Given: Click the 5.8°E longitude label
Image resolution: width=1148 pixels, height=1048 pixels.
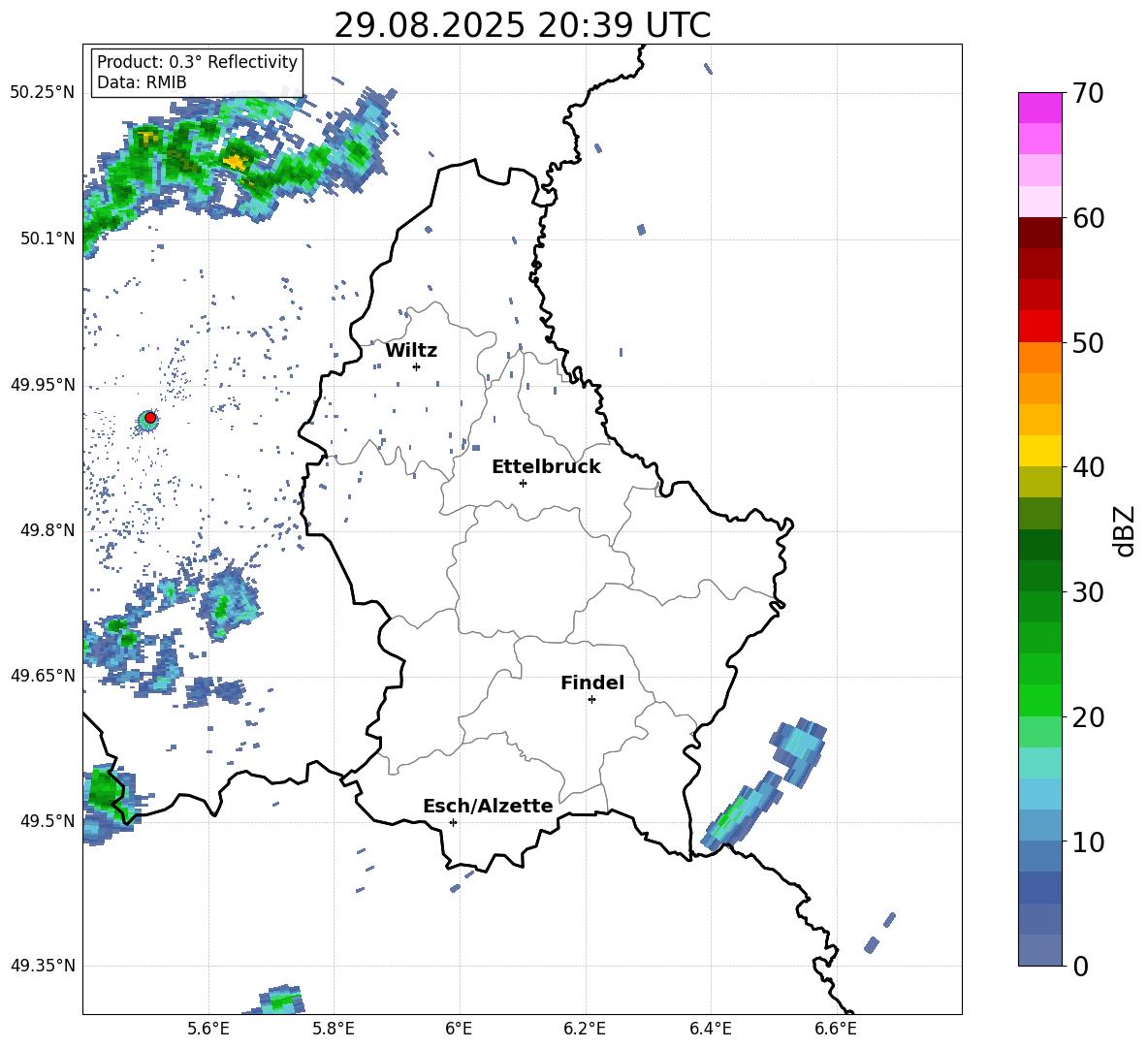Looking at the screenshot, I should (x=334, y=1029).
